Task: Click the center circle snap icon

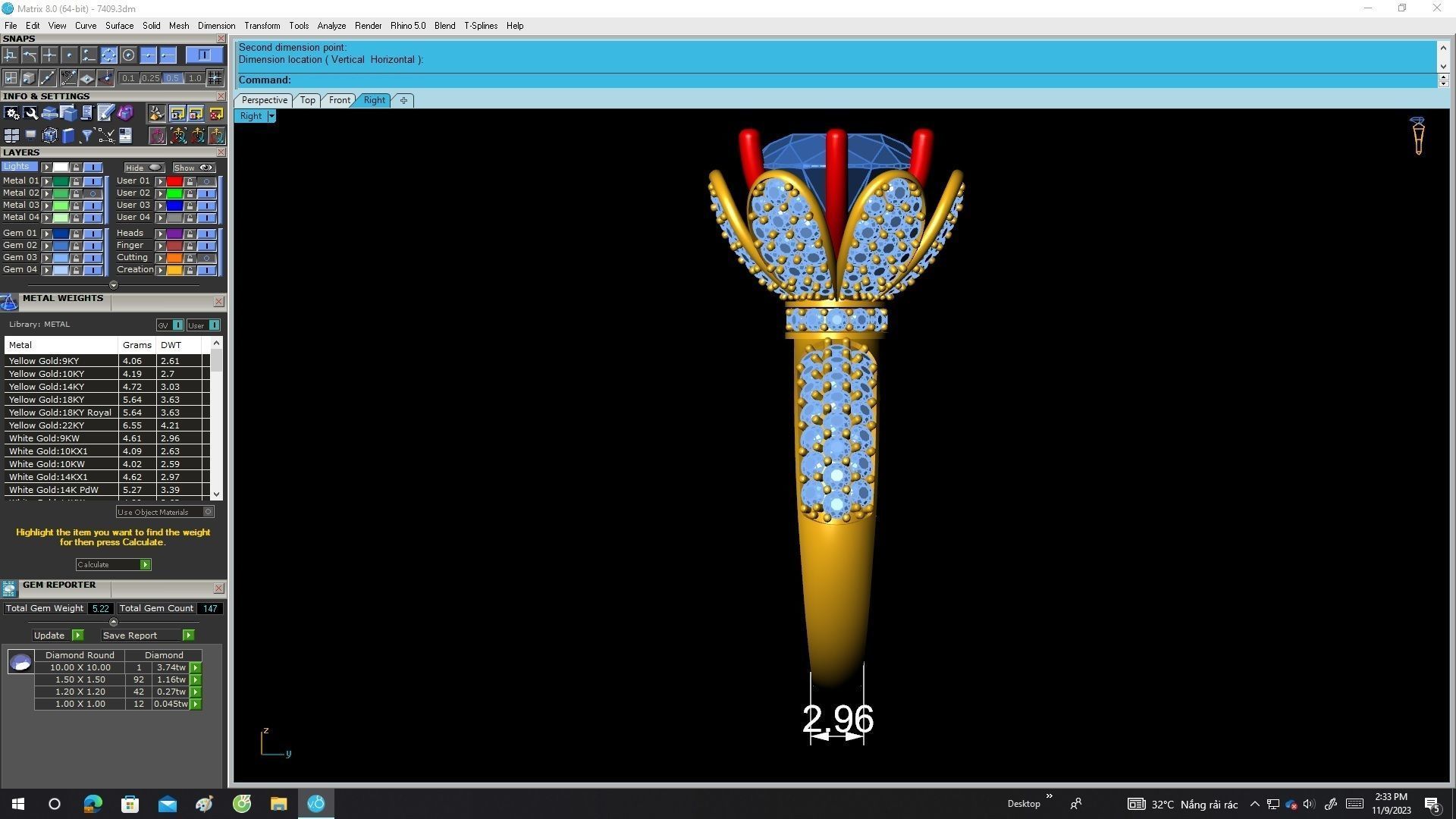Action: [x=128, y=55]
